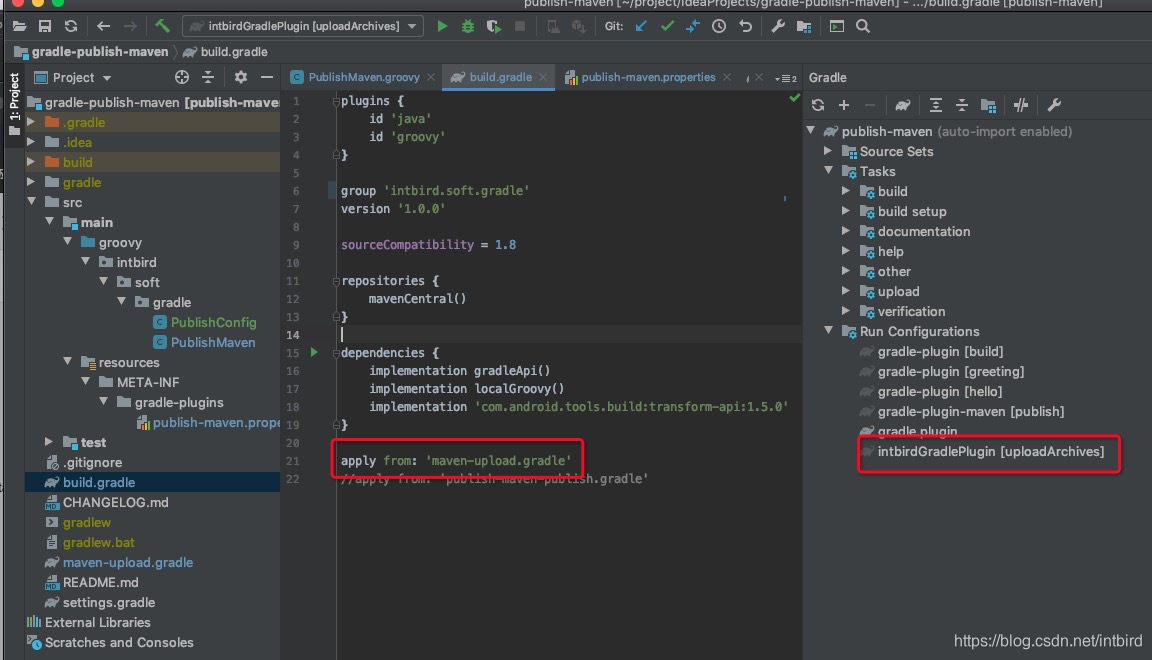Navigate back with the left arrow
Image resolution: width=1152 pixels, height=660 pixels.
click(103, 26)
